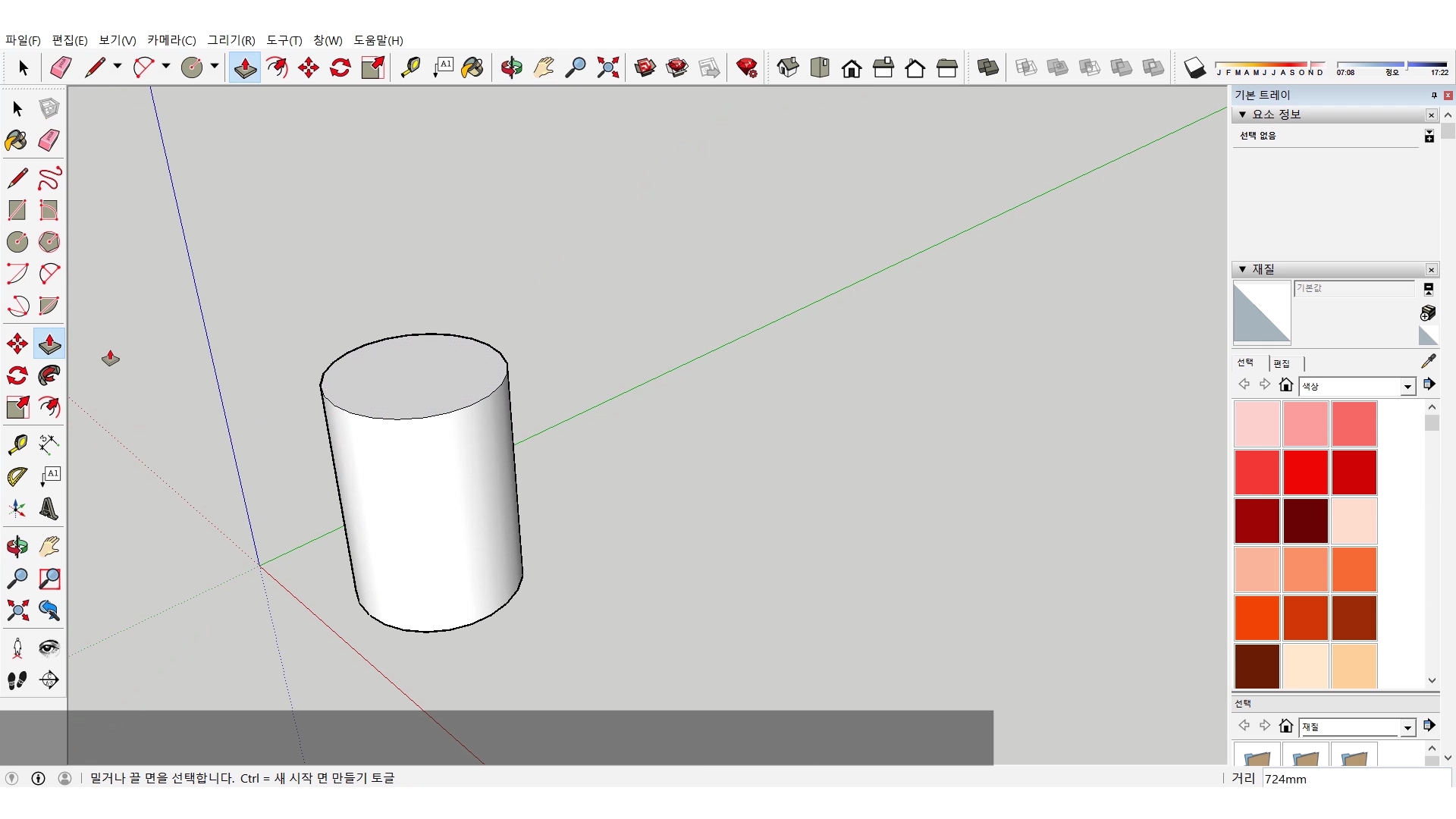Pick the bright red color swatch
This screenshot has width=1456, height=819.
pyautogui.click(x=1305, y=472)
